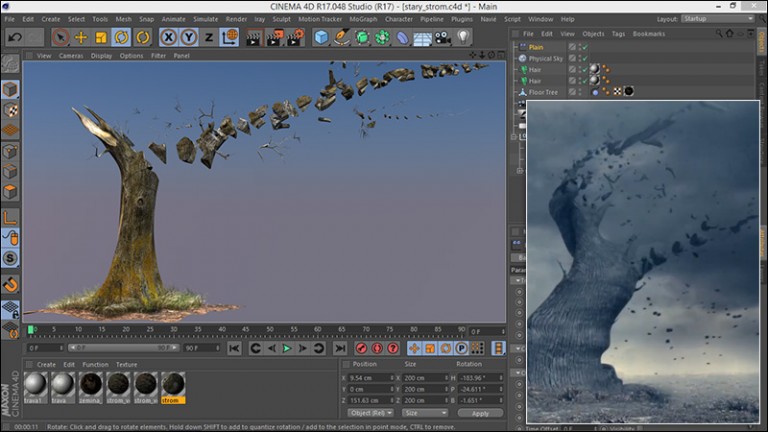Add a Cube primitive object
The image size is (768, 432).
(321, 37)
